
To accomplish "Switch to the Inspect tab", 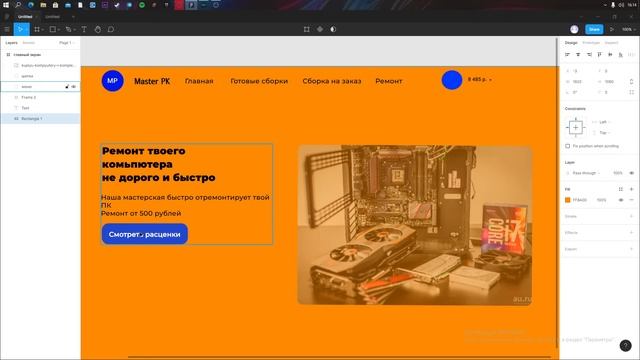I will (x=611, y=43).
